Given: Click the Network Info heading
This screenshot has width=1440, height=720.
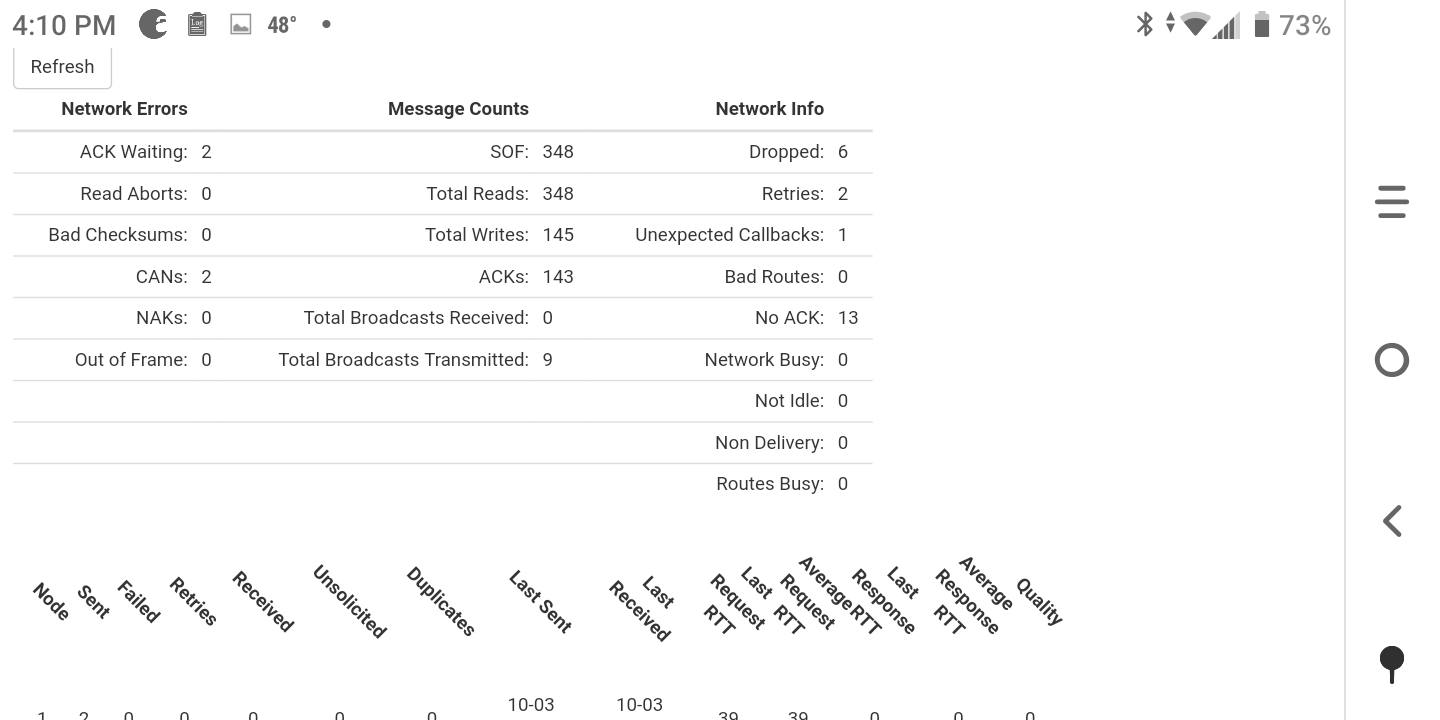Looking at the screenshot, I should 769,108.
